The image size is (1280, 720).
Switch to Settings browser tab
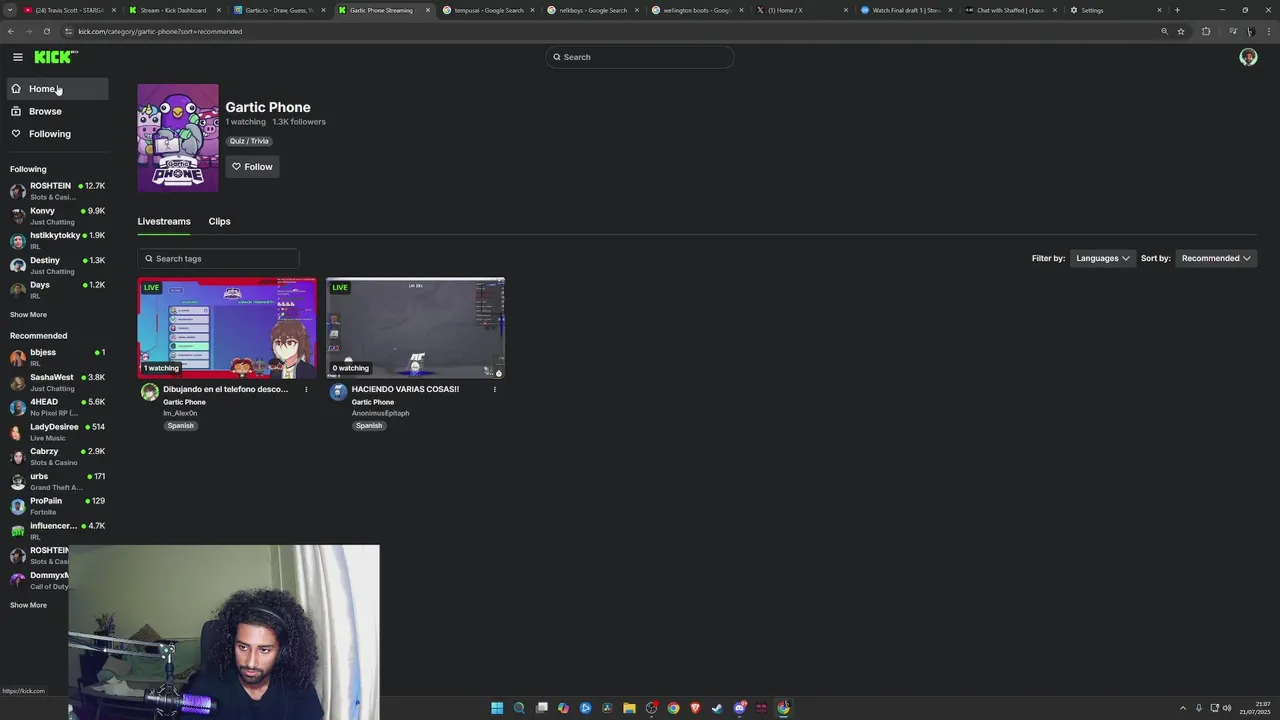coord(1115,10)
